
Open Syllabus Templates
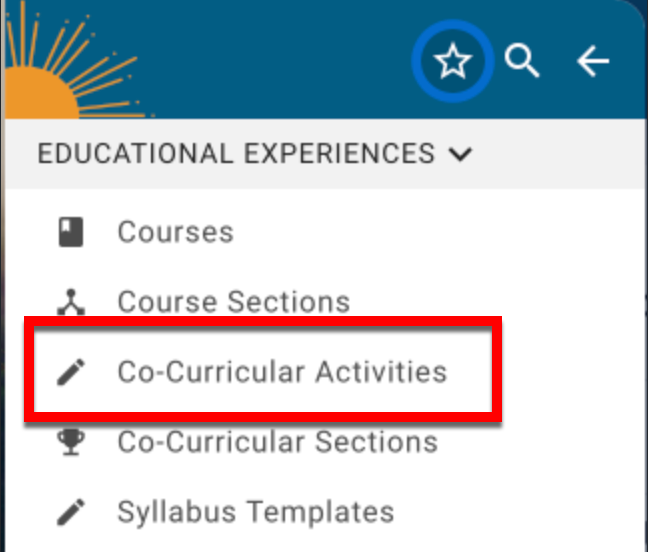(x=255, y=513)
